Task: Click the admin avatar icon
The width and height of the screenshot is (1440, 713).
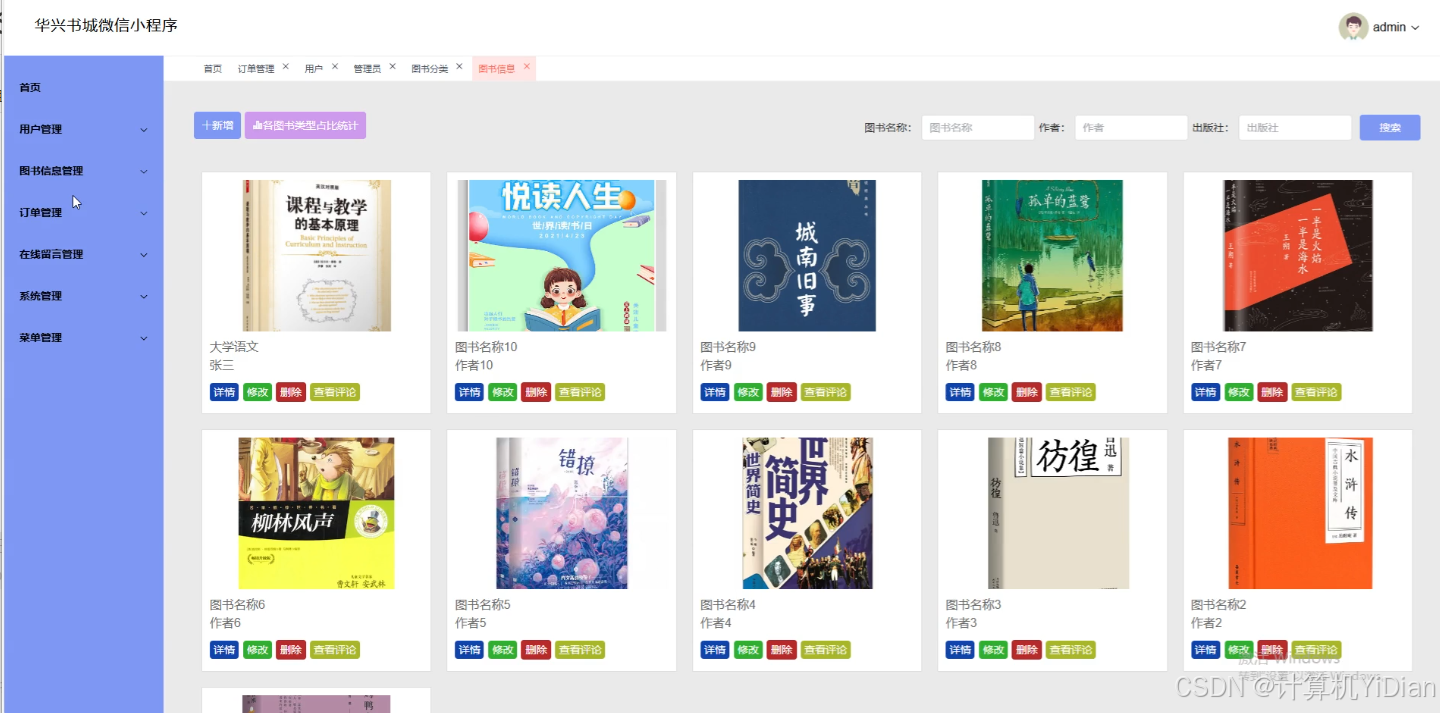Action: click(x=1353, y=27)
